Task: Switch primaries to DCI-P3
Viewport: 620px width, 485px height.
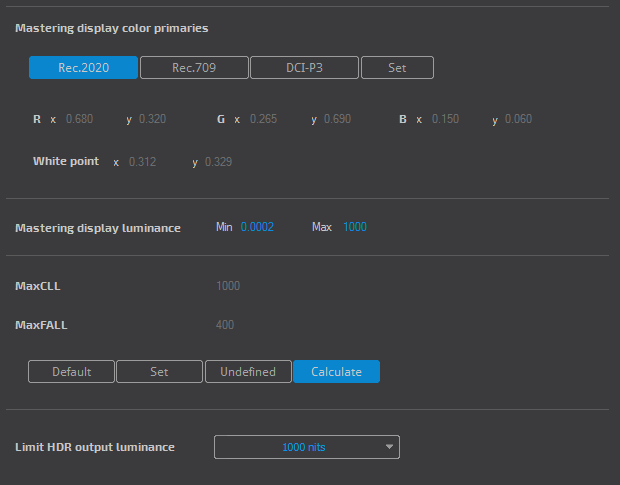Action: pyautogui.click(x=304, y=68)
